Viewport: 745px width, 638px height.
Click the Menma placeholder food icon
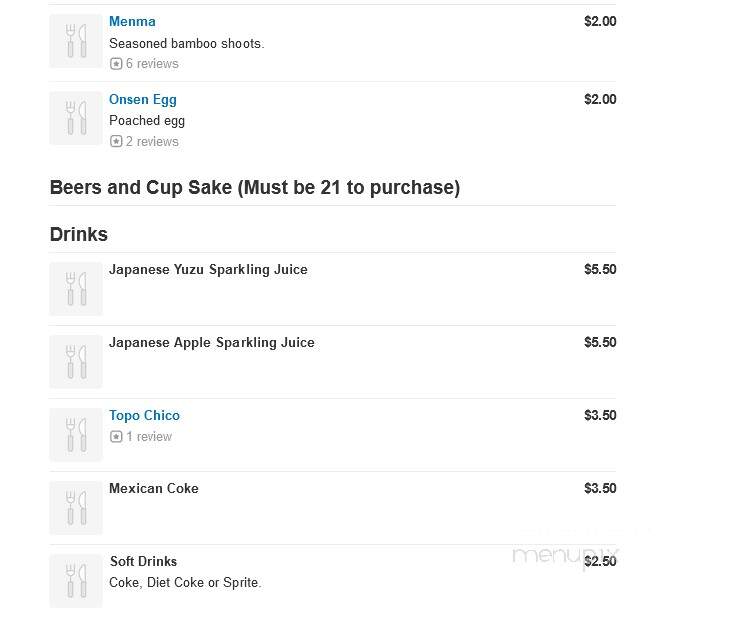coord(76,41)
